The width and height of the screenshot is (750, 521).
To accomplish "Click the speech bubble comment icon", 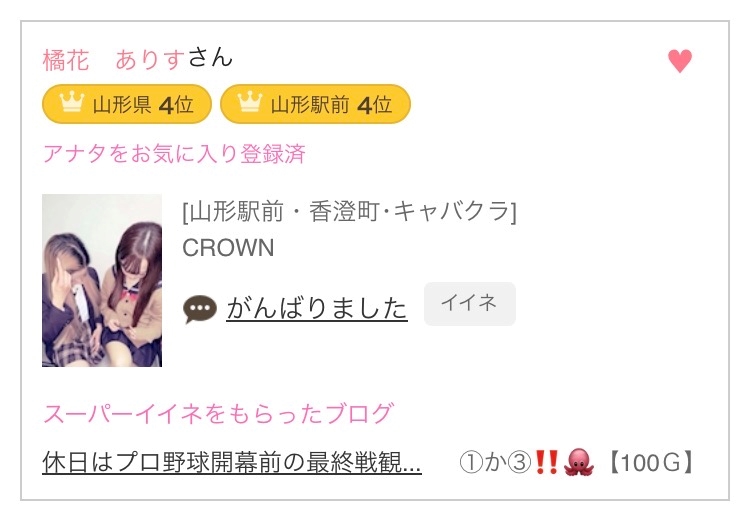I will [200, 309].
